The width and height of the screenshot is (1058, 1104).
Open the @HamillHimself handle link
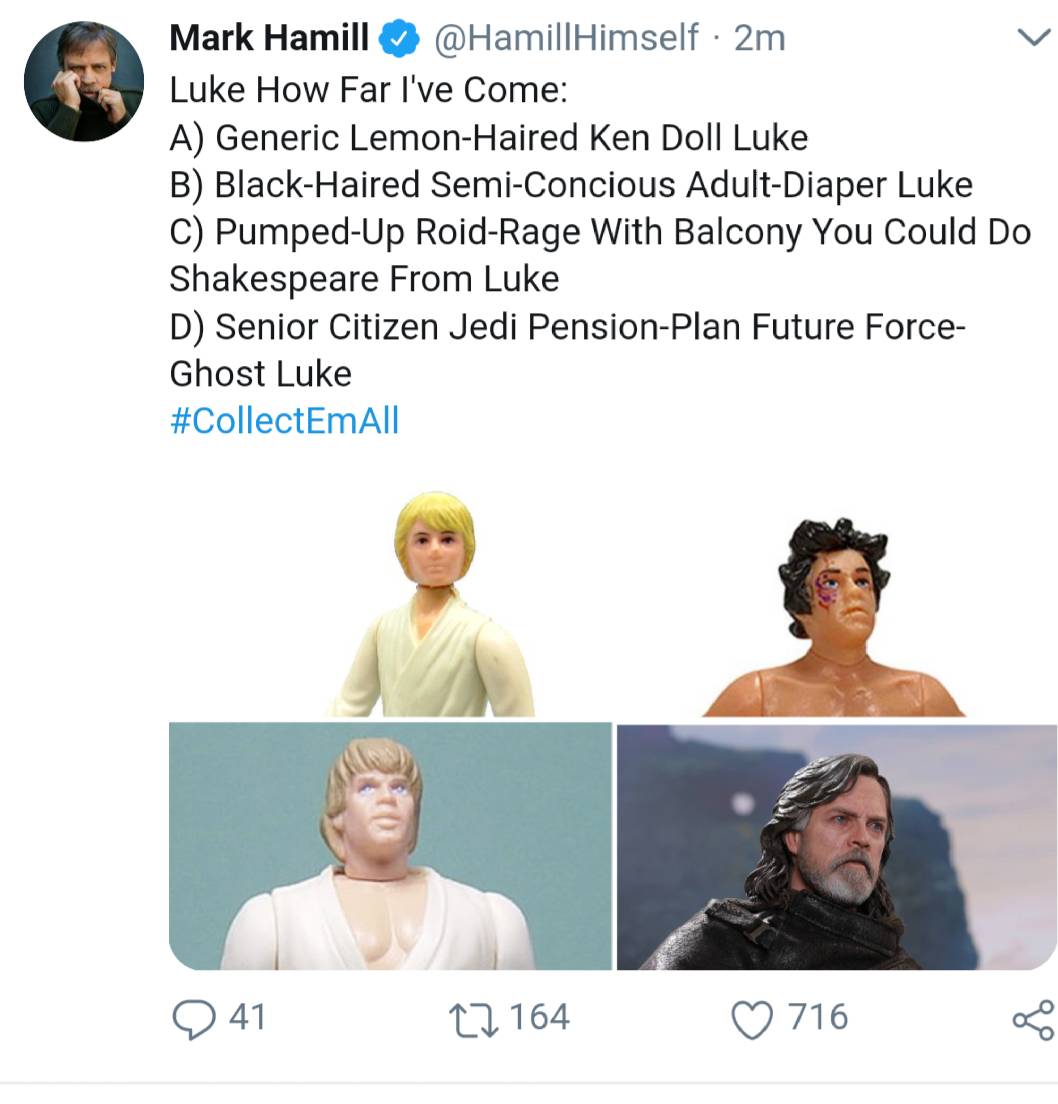564,39
